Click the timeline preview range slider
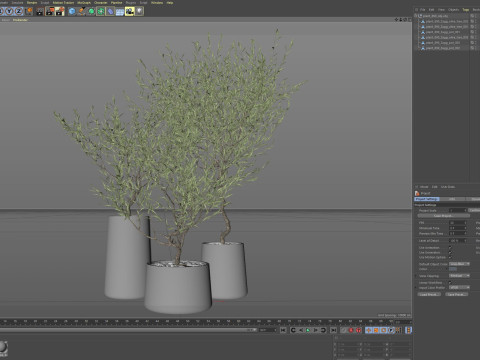 tap(128, 330)
